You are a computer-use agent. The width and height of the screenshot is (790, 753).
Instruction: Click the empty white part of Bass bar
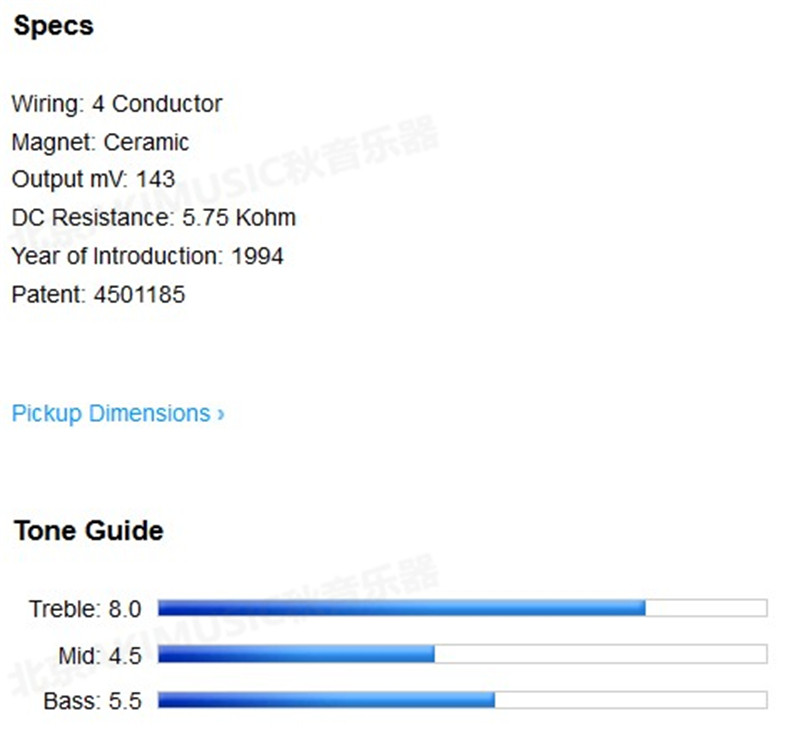630,700
